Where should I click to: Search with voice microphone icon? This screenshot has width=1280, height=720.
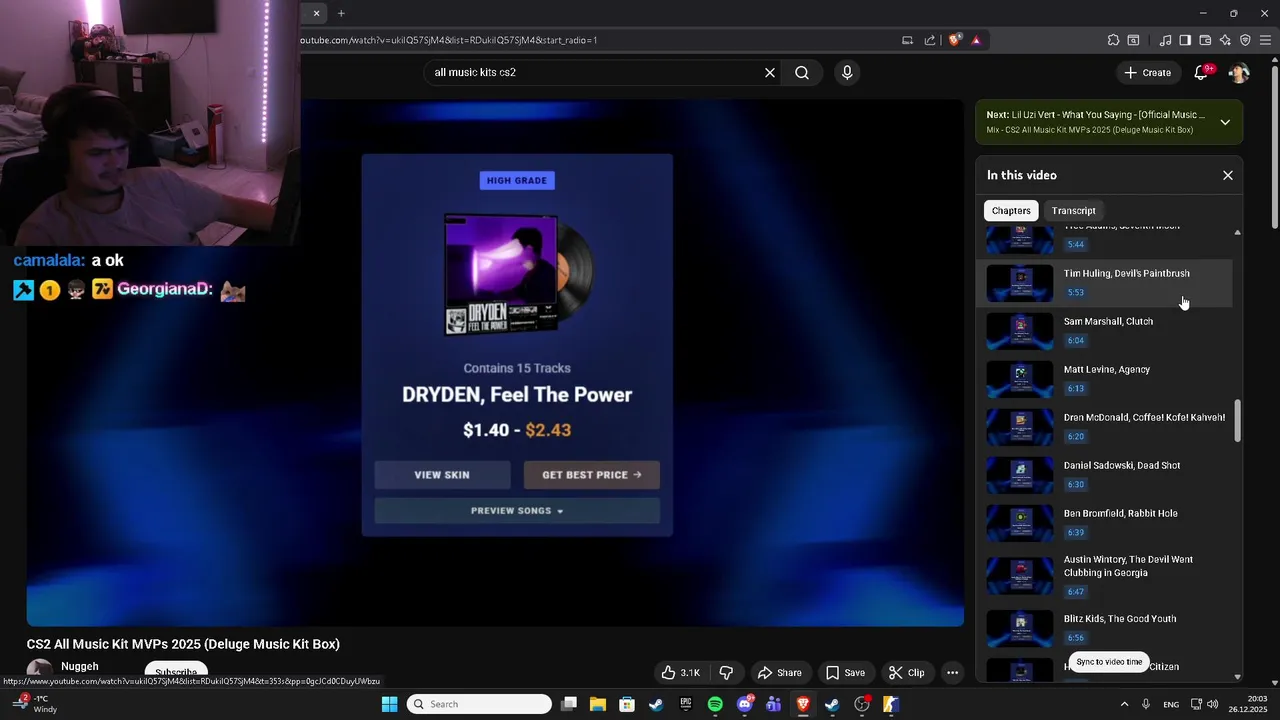click(847, 72)
